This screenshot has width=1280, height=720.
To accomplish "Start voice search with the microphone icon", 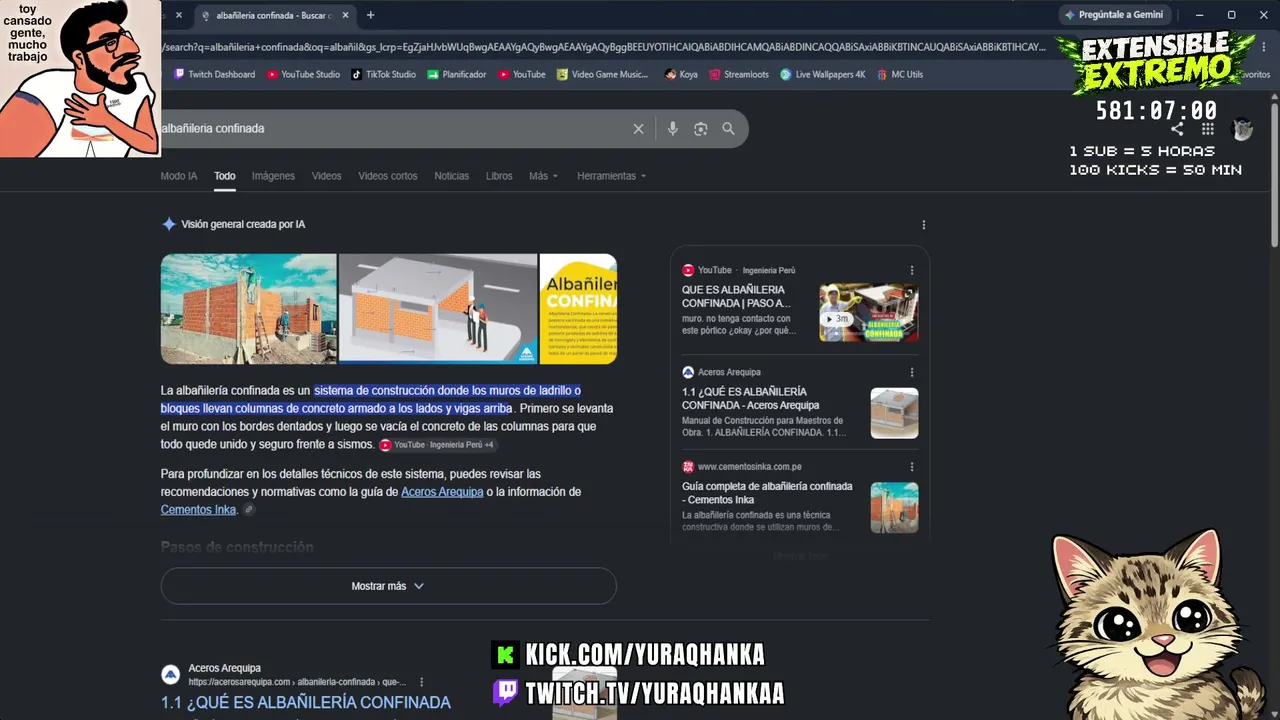I will point(672,129).
